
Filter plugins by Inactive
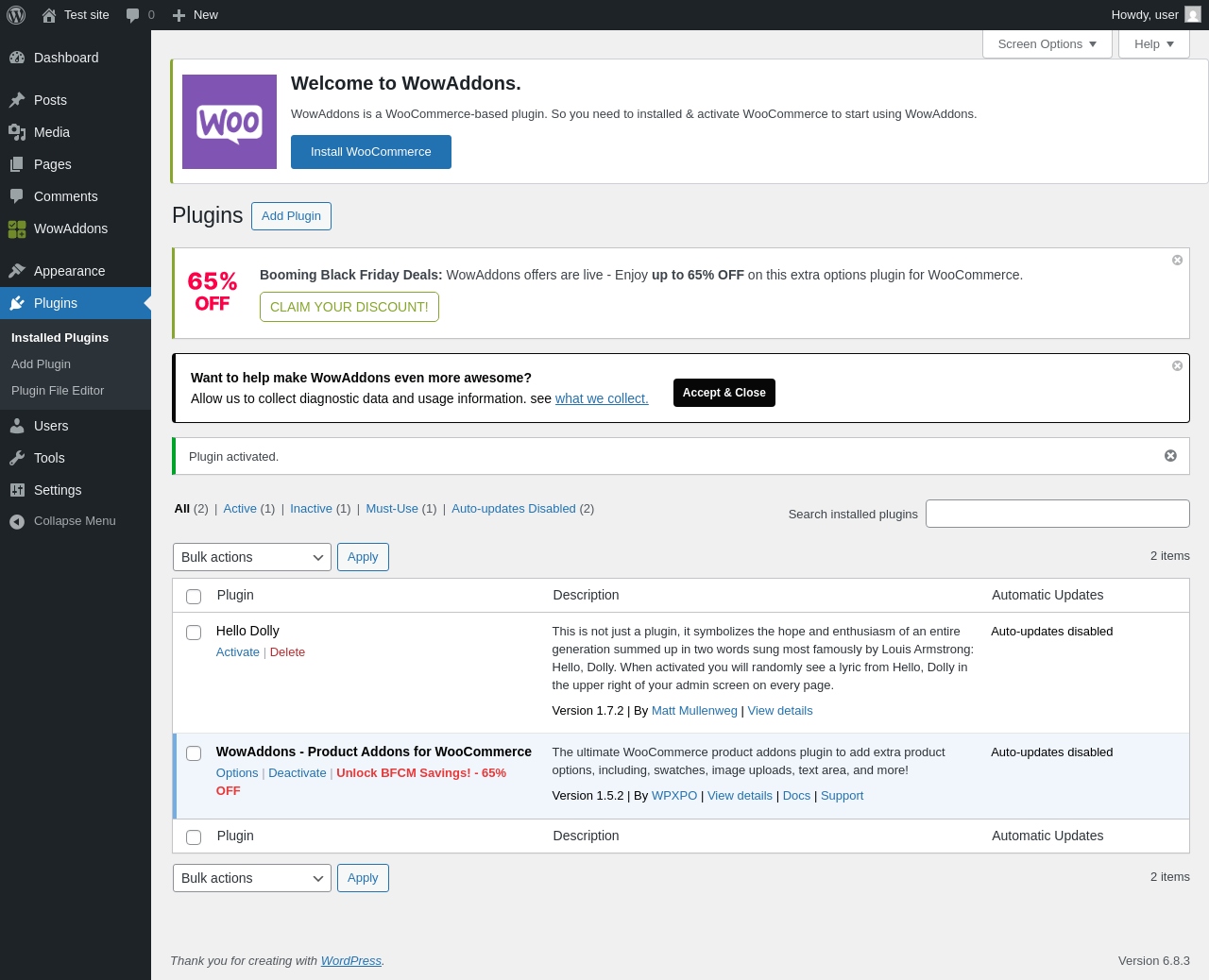tap(311, 508)
